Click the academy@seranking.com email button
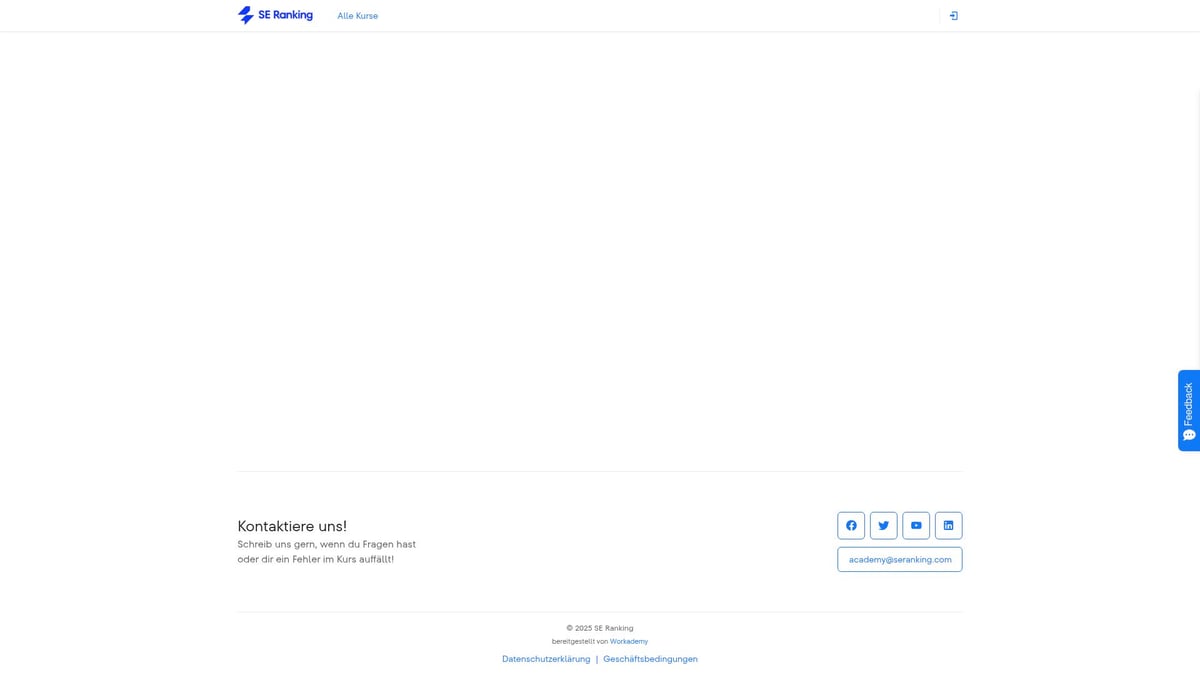 pos(900,559)
